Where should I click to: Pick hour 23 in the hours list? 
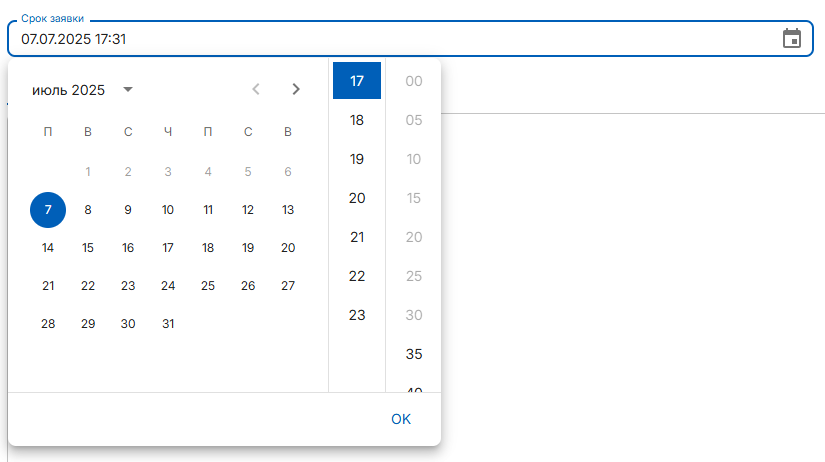pyautogui.click(x=357, y=315)
